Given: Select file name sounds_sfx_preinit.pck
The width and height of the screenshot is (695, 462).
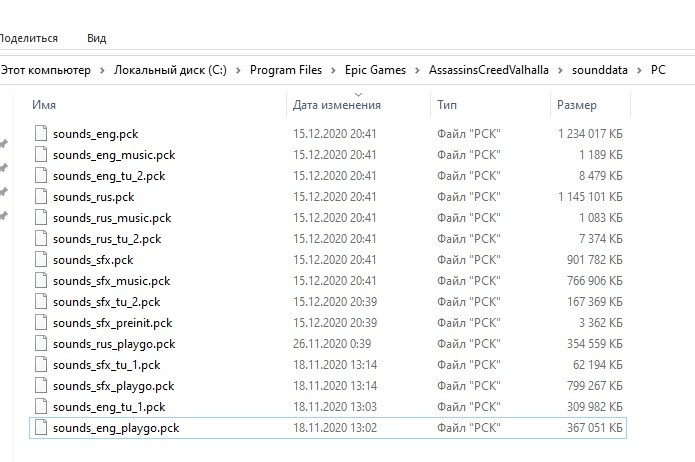Looking at the screenshot, I should (x=113, y=323).
